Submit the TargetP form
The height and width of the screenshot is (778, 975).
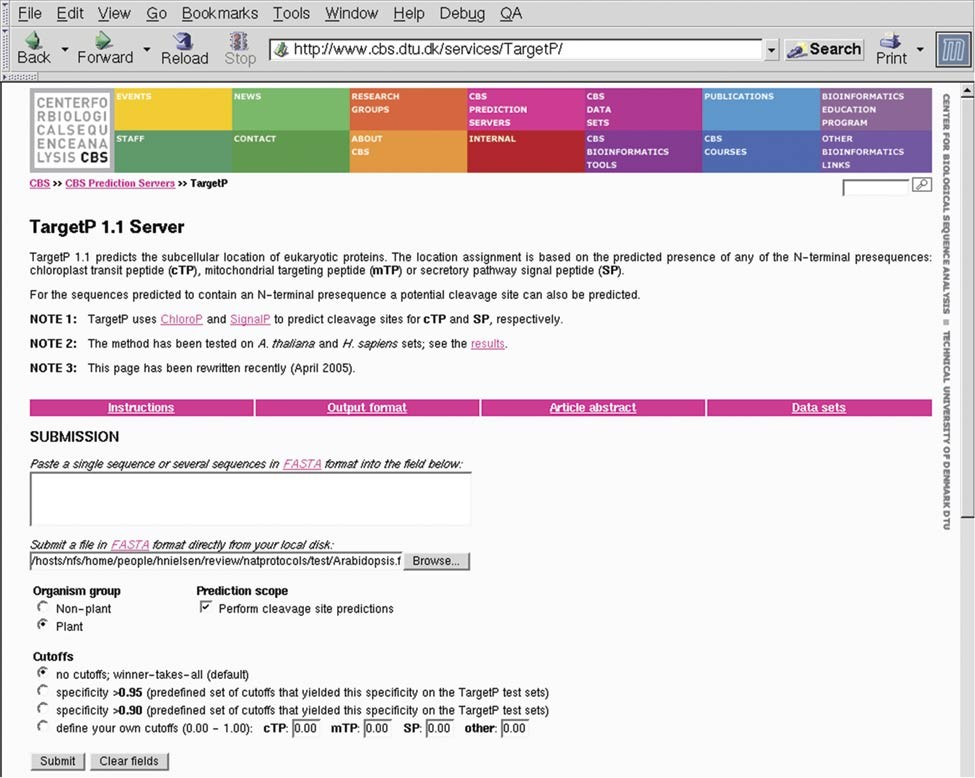pos(58,761)
